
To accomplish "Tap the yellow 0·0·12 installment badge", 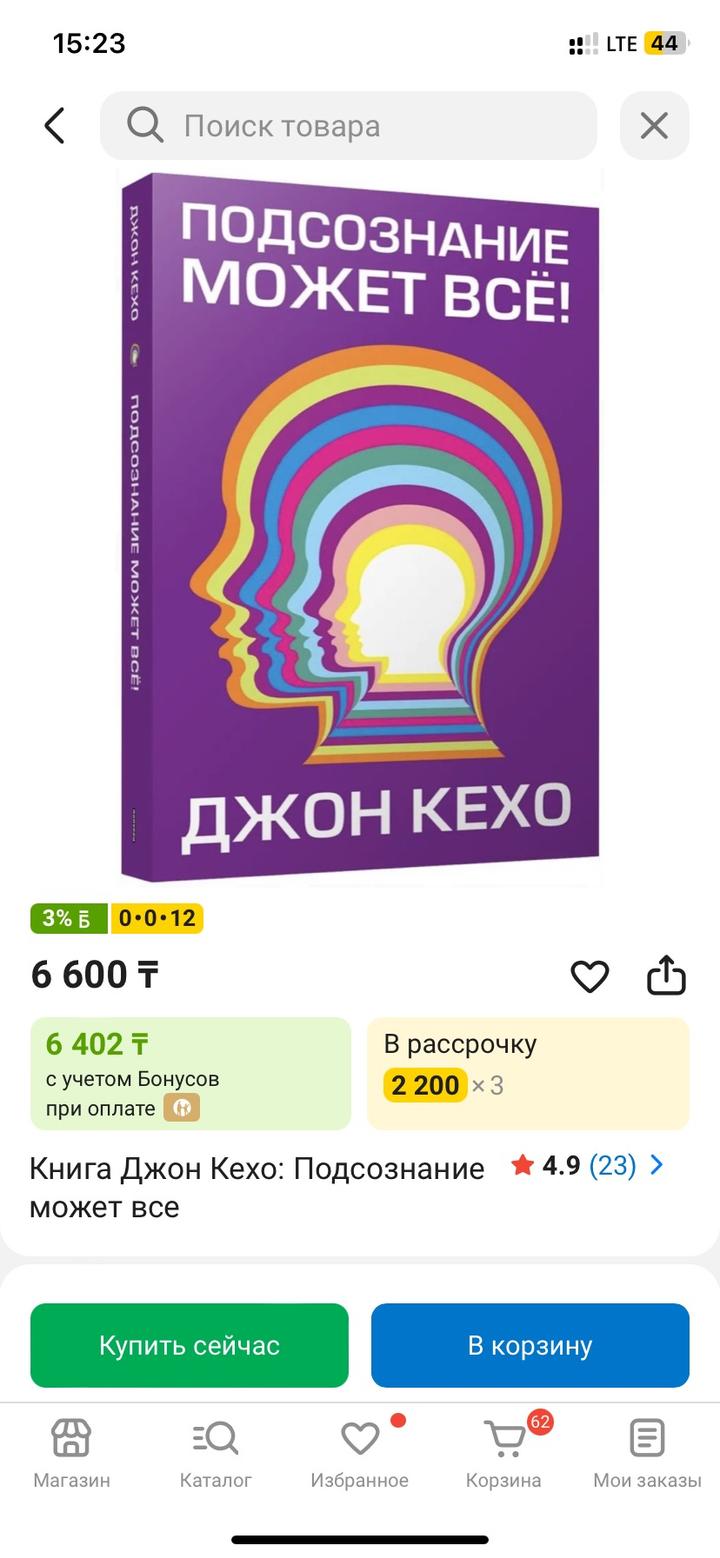I will [157, 918].
